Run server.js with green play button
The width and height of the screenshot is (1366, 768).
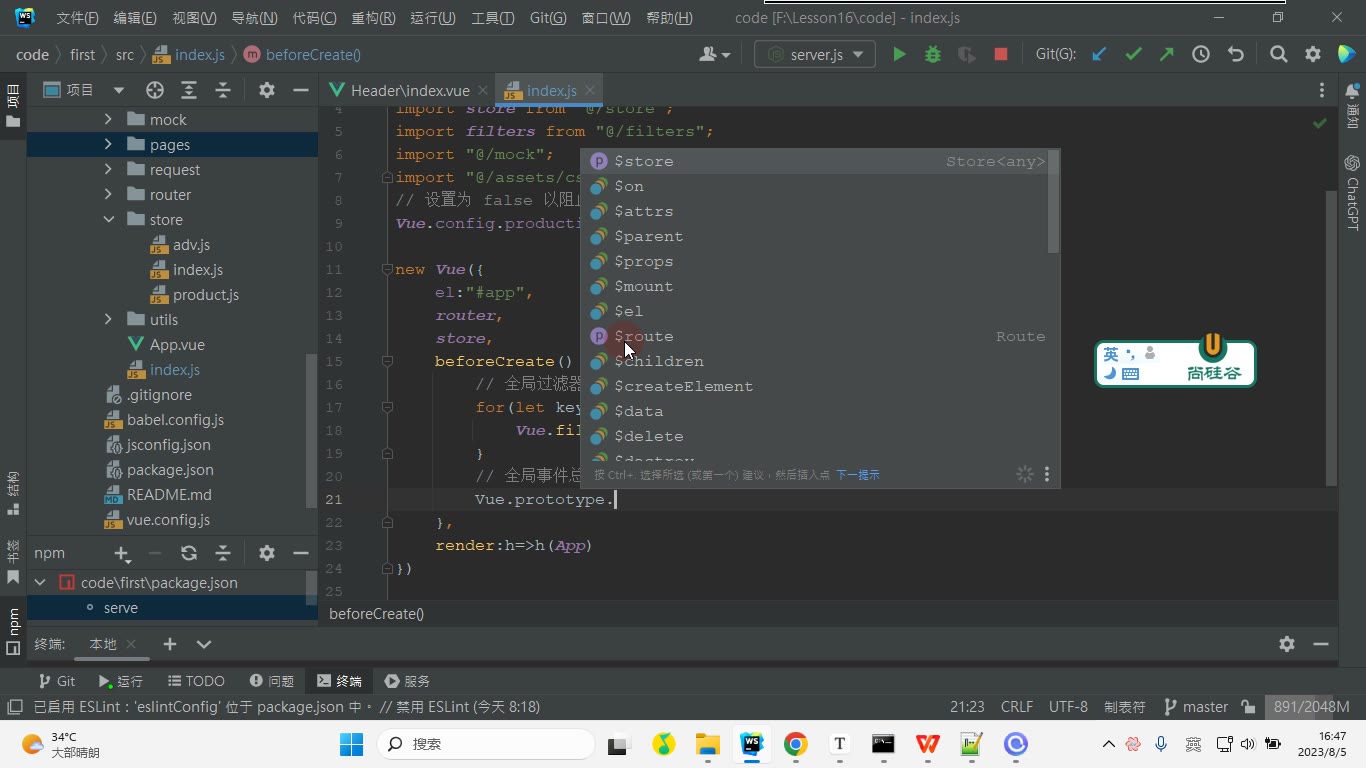(899, 55)
